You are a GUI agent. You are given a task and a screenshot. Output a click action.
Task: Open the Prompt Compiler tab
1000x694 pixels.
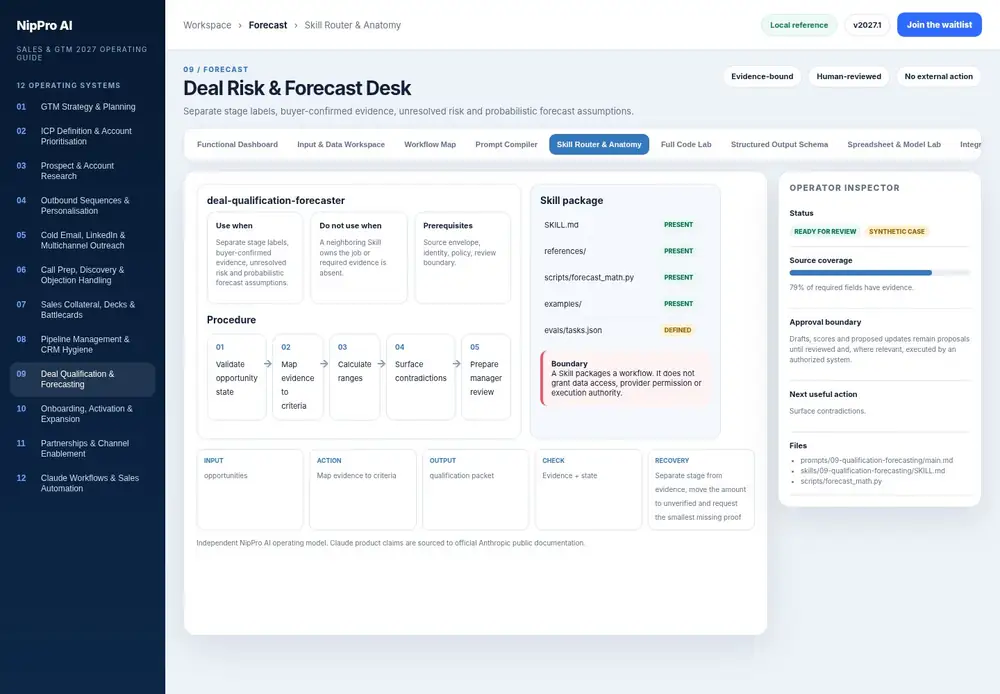tap(506, 144)
